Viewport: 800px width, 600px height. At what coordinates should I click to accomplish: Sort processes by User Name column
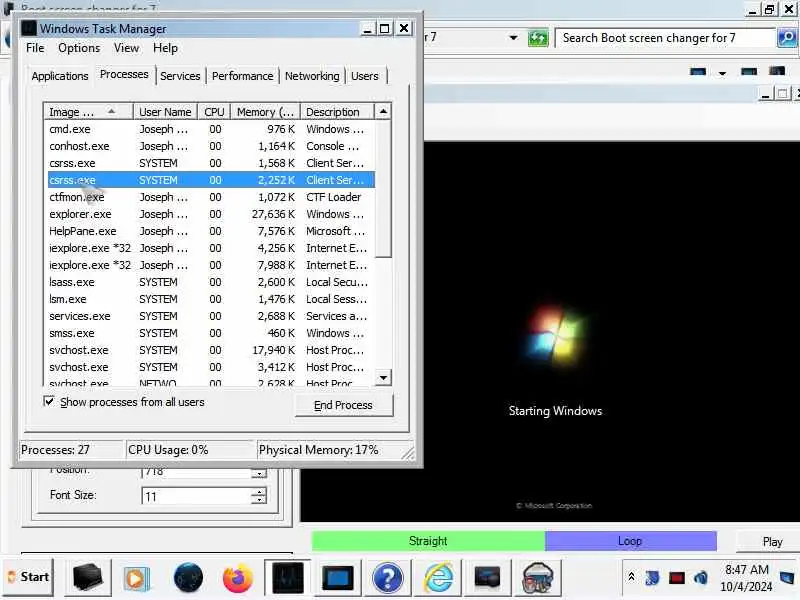click(165, 112)
